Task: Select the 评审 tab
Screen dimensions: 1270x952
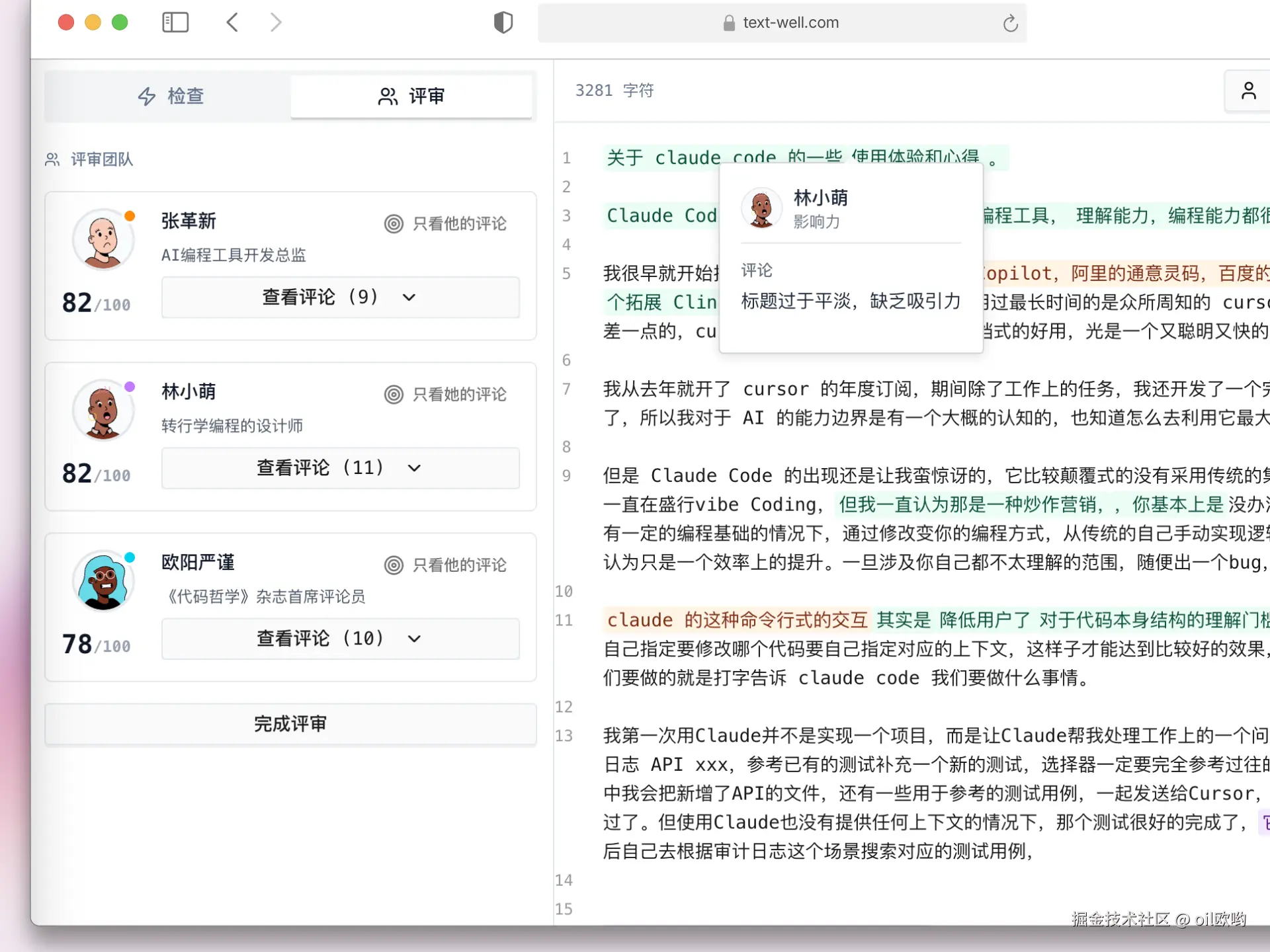Action: coord(411,97)
